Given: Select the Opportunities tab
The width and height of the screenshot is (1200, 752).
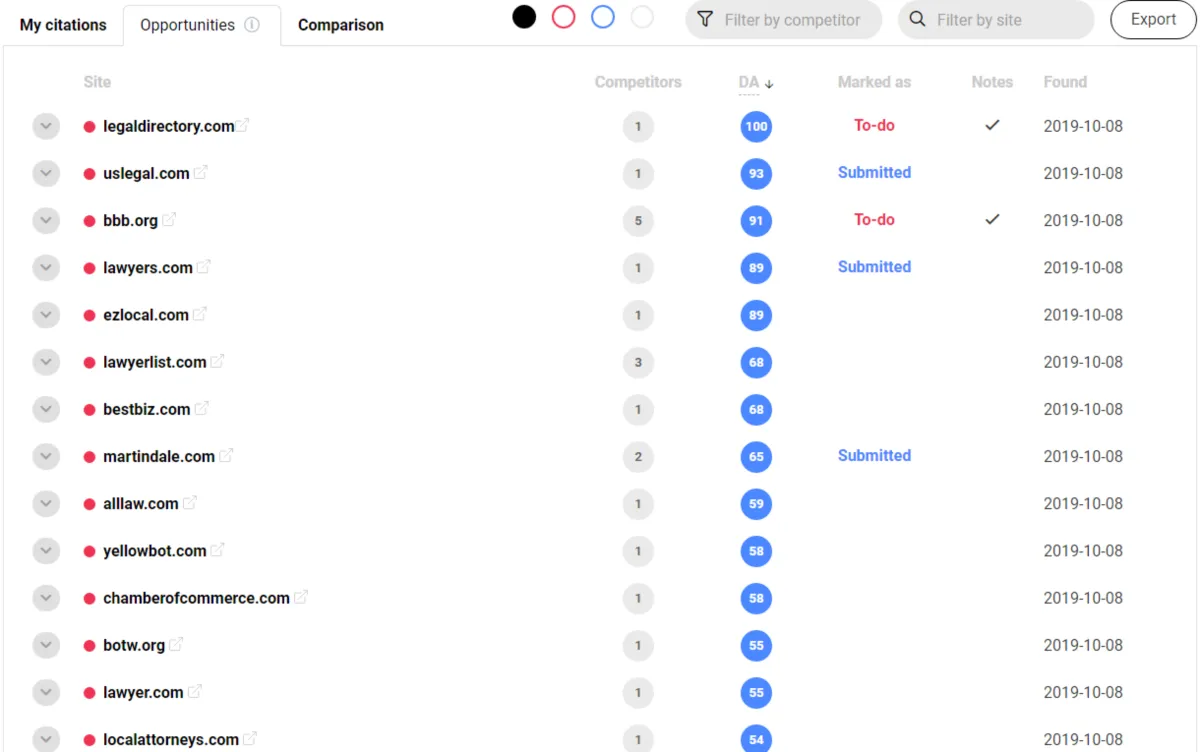Looking at the screenshot, I should tap(201, 25).
